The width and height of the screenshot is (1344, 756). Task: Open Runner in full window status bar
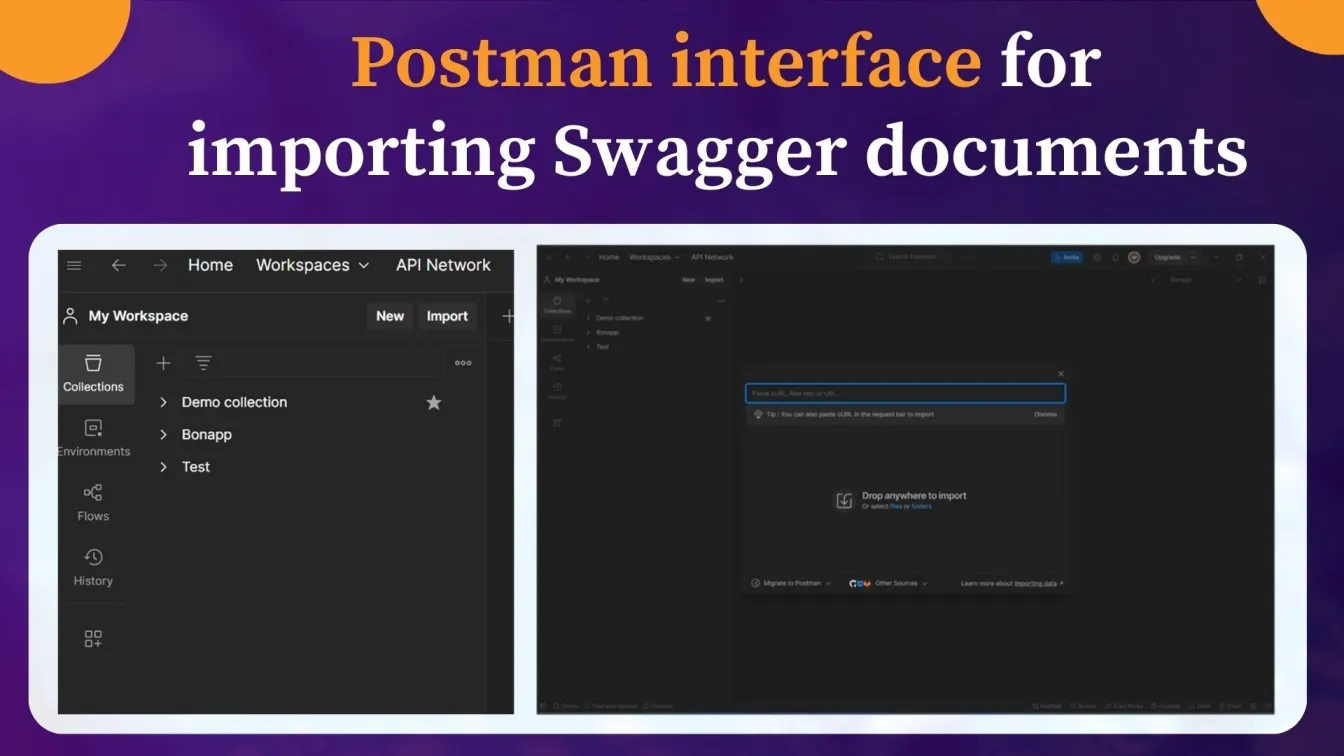pos(1083,706)
